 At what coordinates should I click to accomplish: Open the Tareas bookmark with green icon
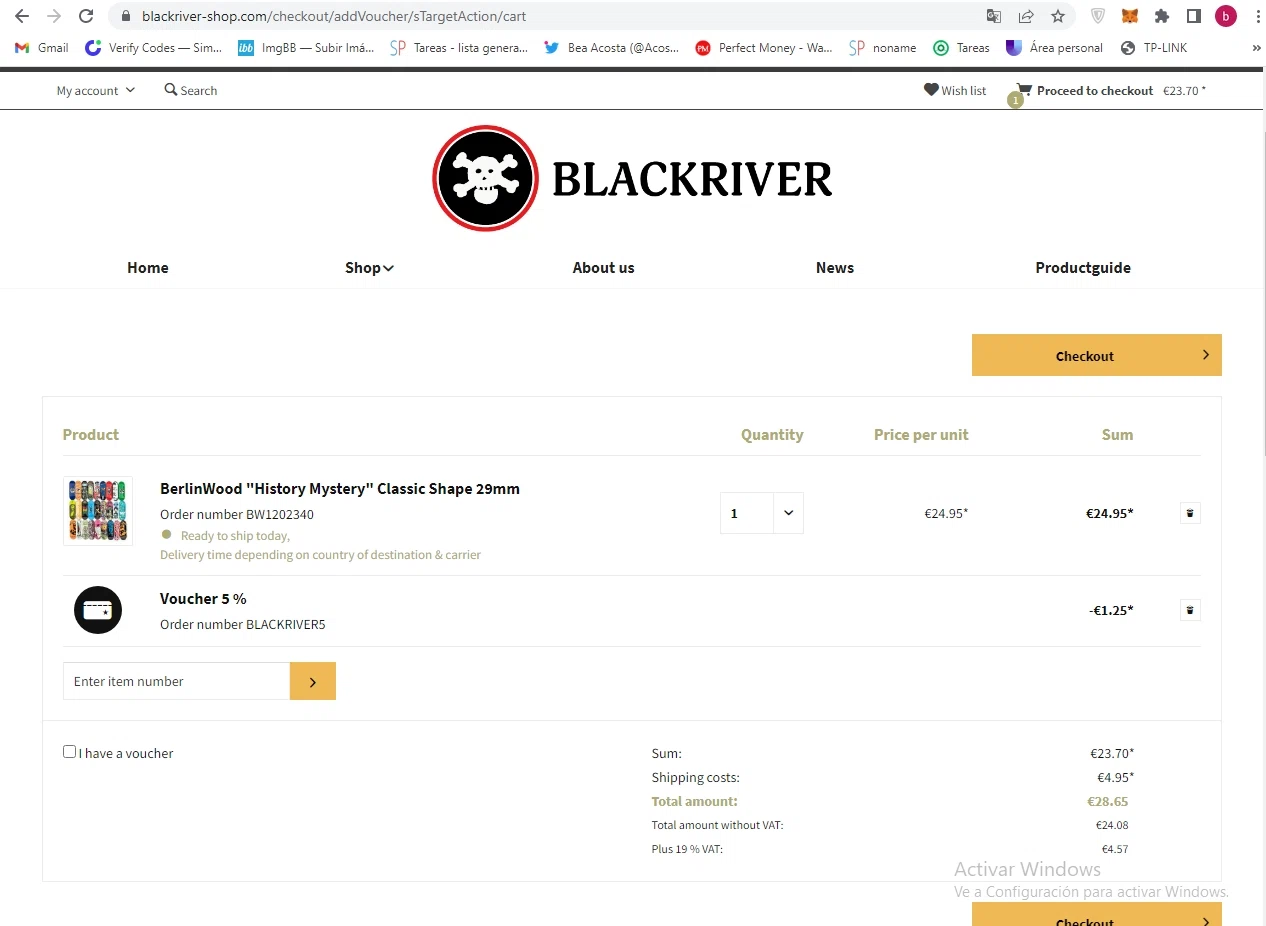coord(961,47)
